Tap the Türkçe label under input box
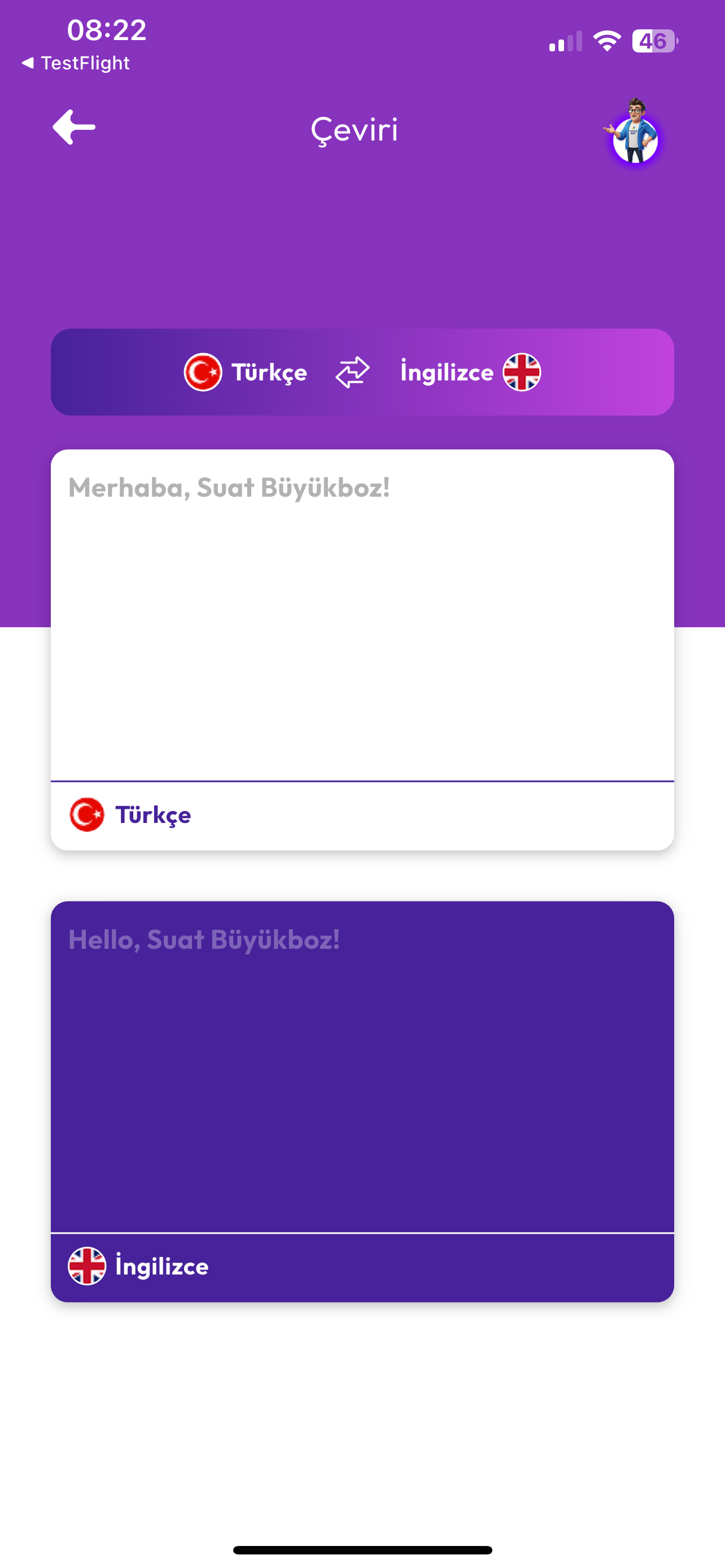The height and width of the screenshot is (1568, 725). [154, 814]
